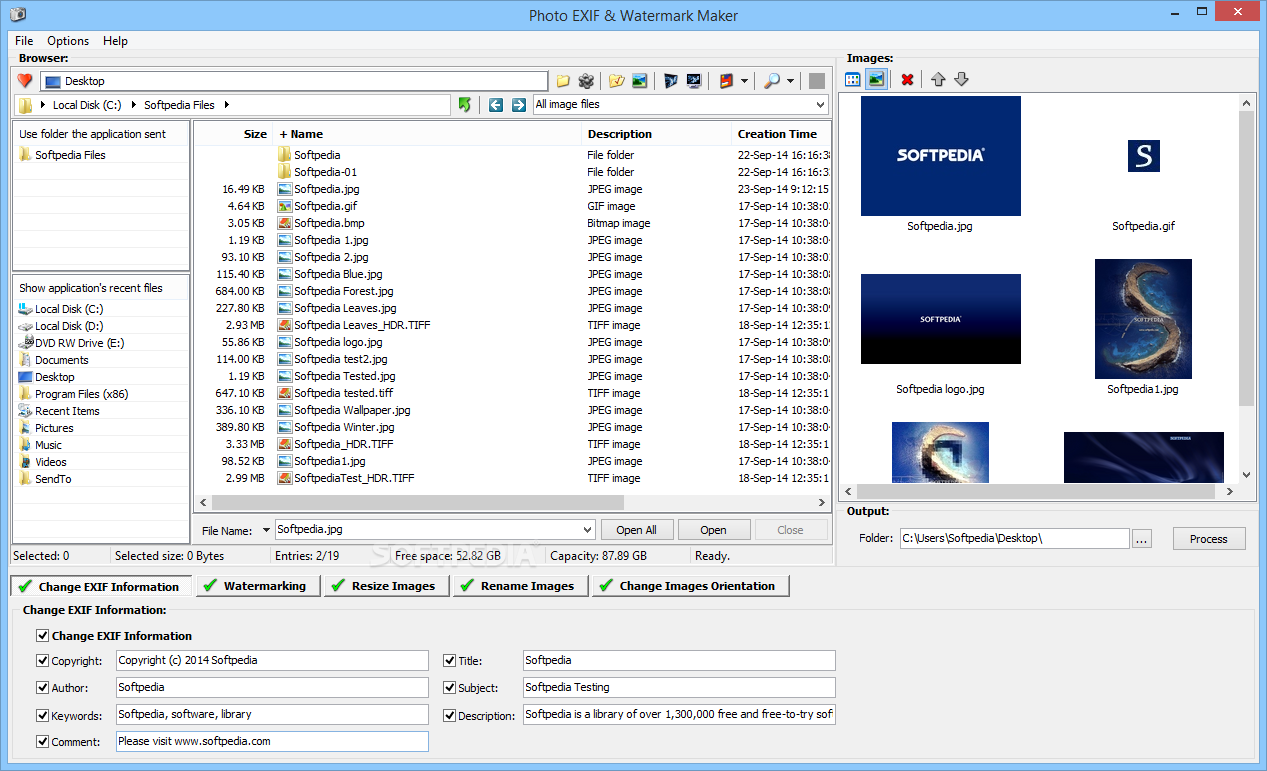Select the Softpedia Forest.jpg file row

[x=512, y=291]
